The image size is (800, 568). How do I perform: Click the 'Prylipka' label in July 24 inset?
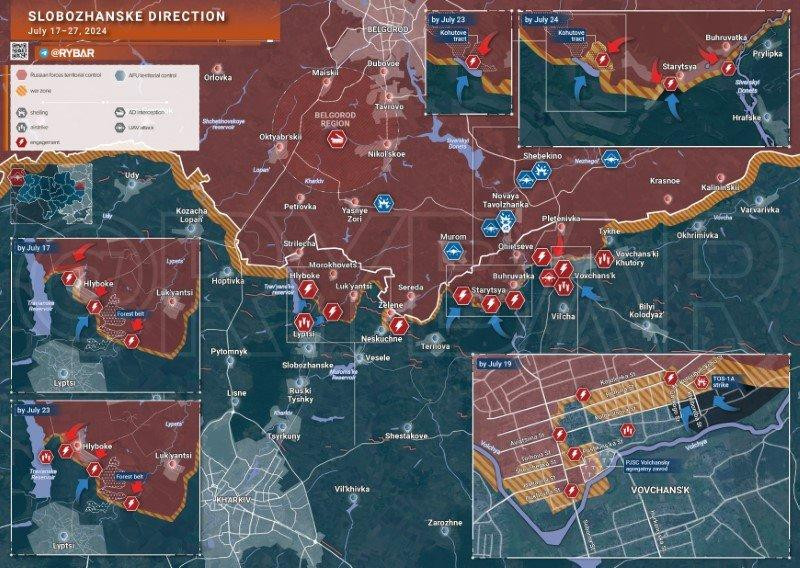point(767,53)
